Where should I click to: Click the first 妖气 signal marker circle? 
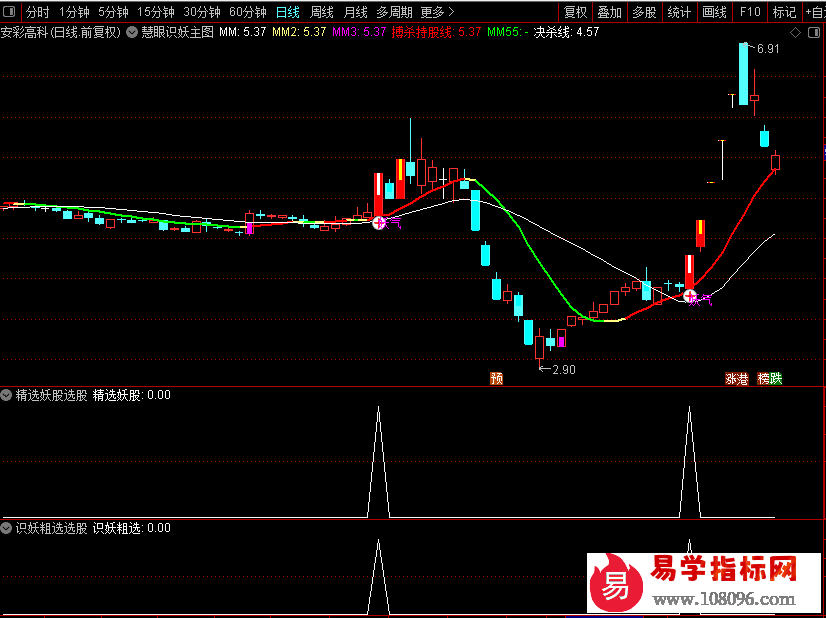coord(379,223)
